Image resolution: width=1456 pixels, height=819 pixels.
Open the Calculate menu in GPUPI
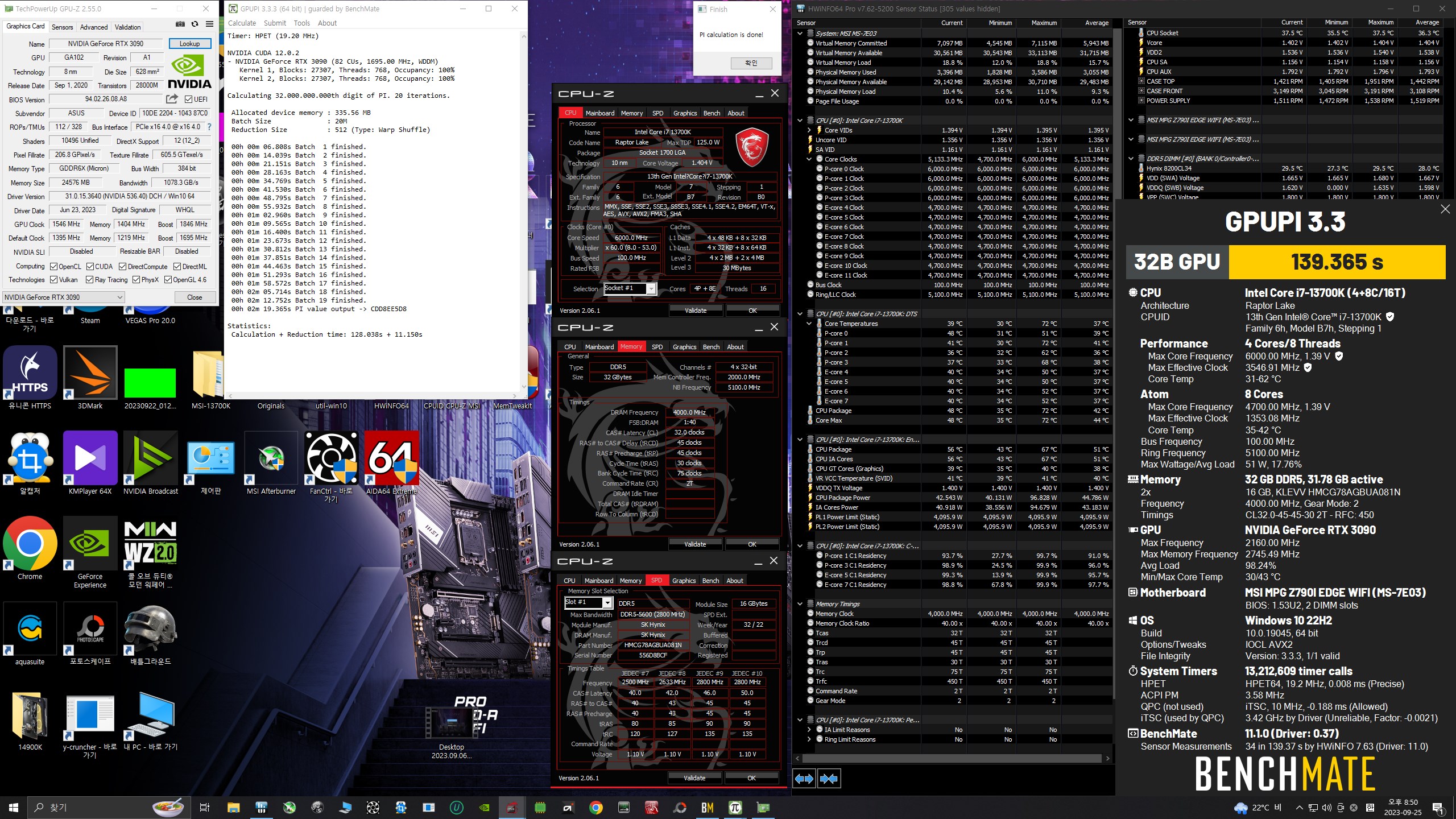tap(242, 23)
